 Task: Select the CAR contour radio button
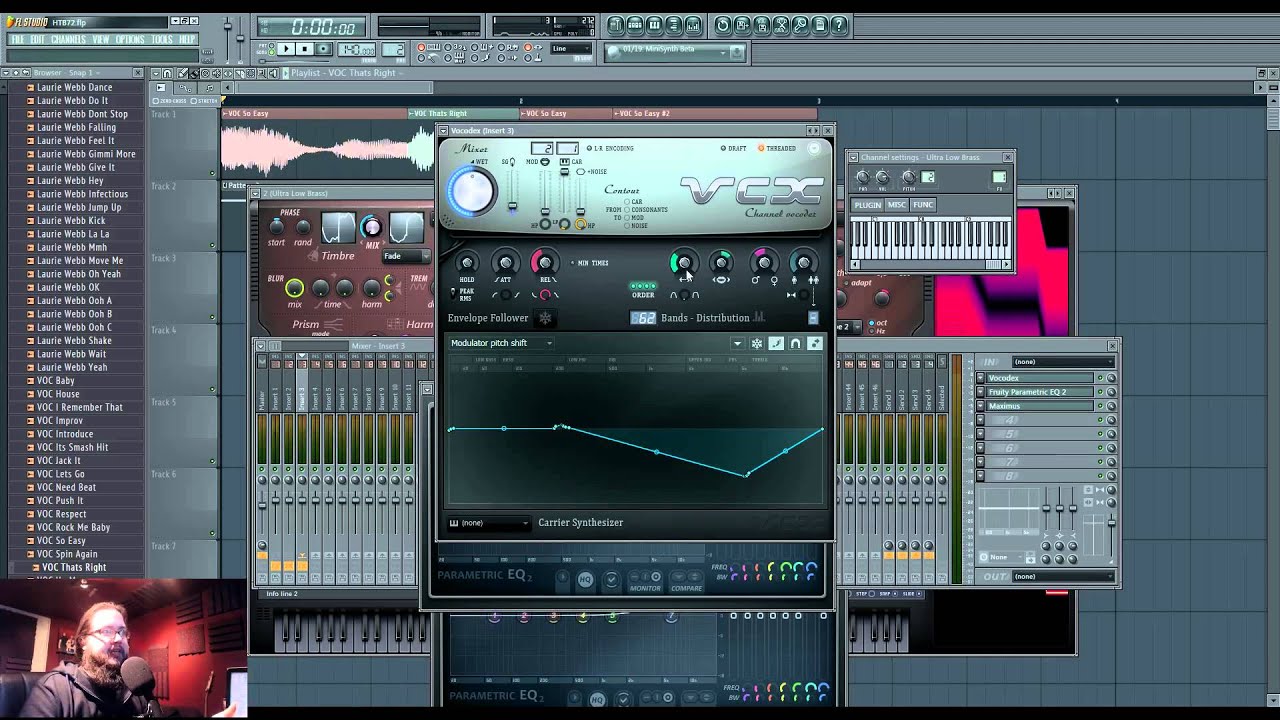[628, 202]
